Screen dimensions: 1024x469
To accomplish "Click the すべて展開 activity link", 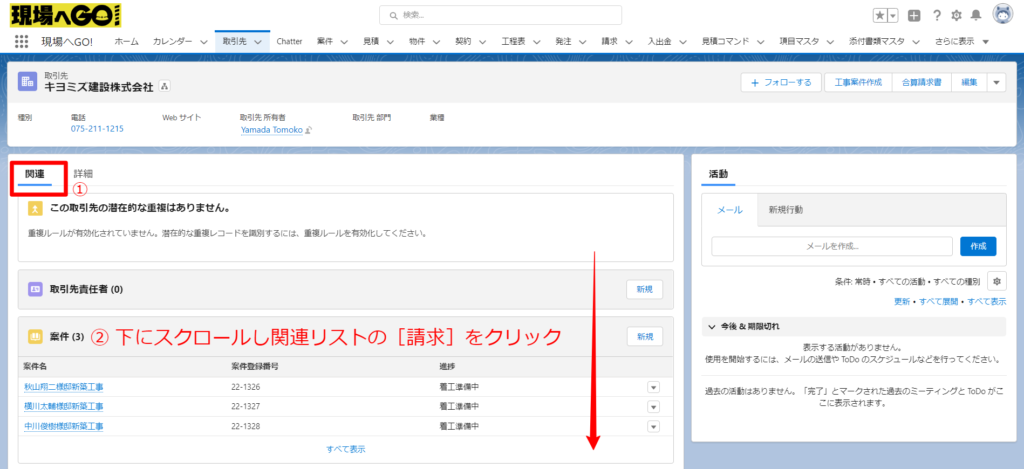I will (938, 302).
